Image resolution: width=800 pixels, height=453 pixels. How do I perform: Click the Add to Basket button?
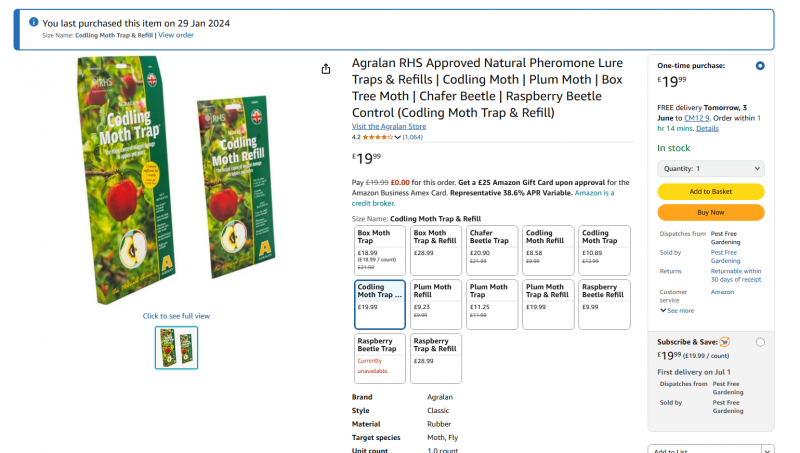tap(710, 191)
